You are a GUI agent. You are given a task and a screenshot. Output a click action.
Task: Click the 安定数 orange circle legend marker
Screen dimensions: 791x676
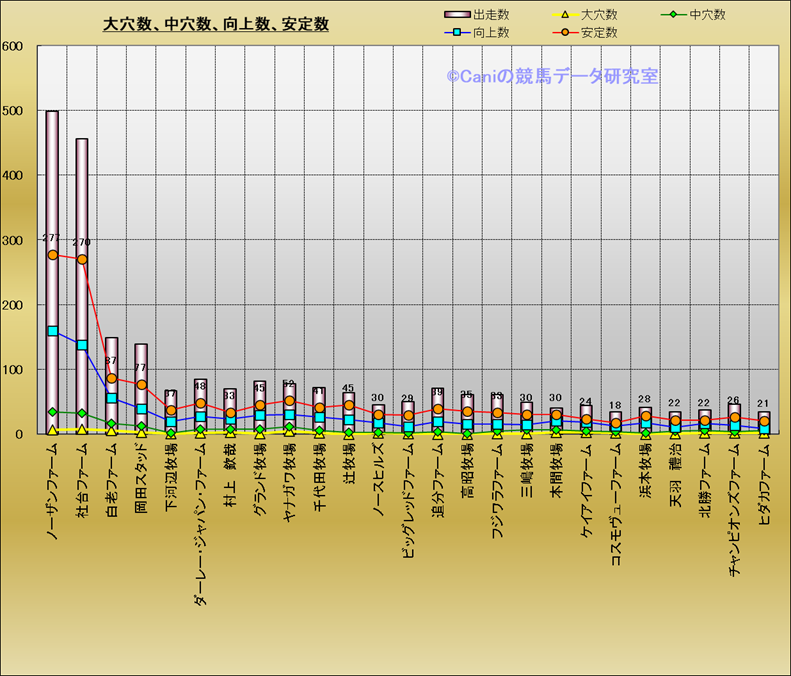(566, 32)
